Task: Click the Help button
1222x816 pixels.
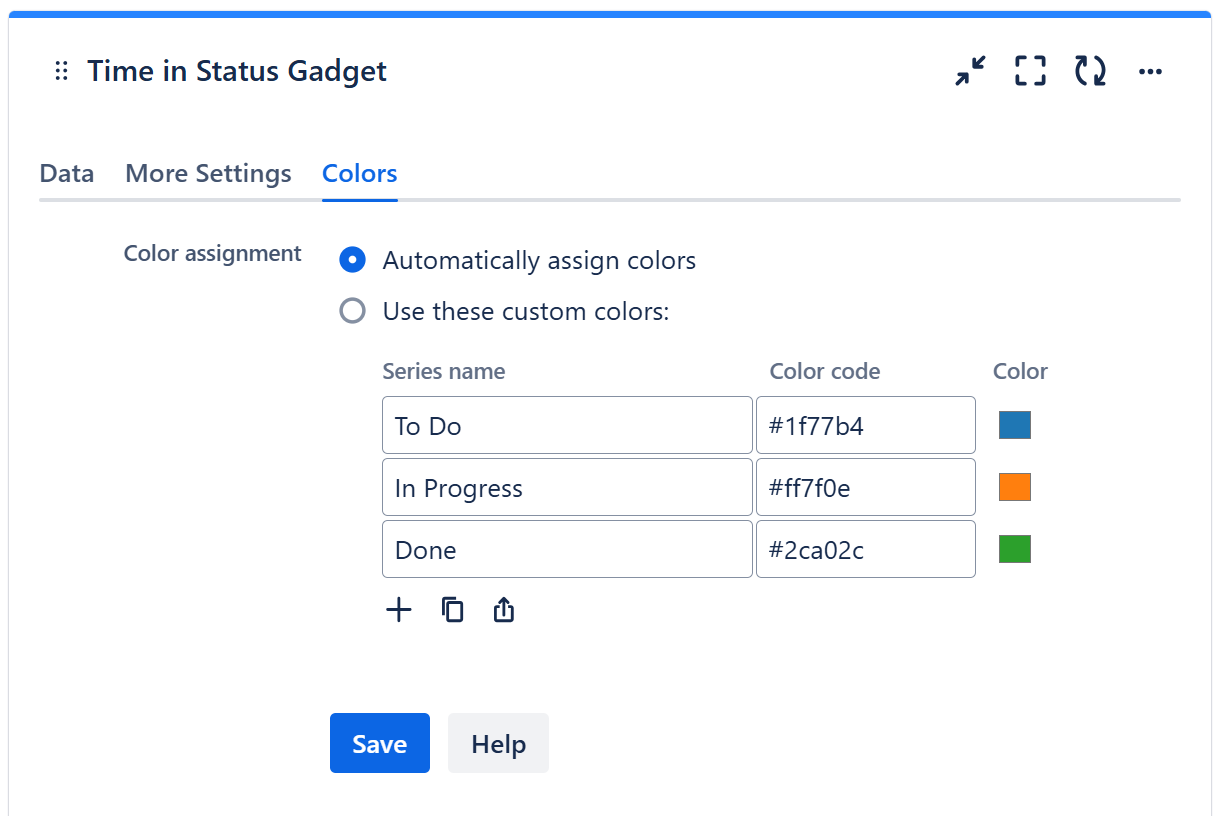Action: pyautogui.click(x=498, y=743)
